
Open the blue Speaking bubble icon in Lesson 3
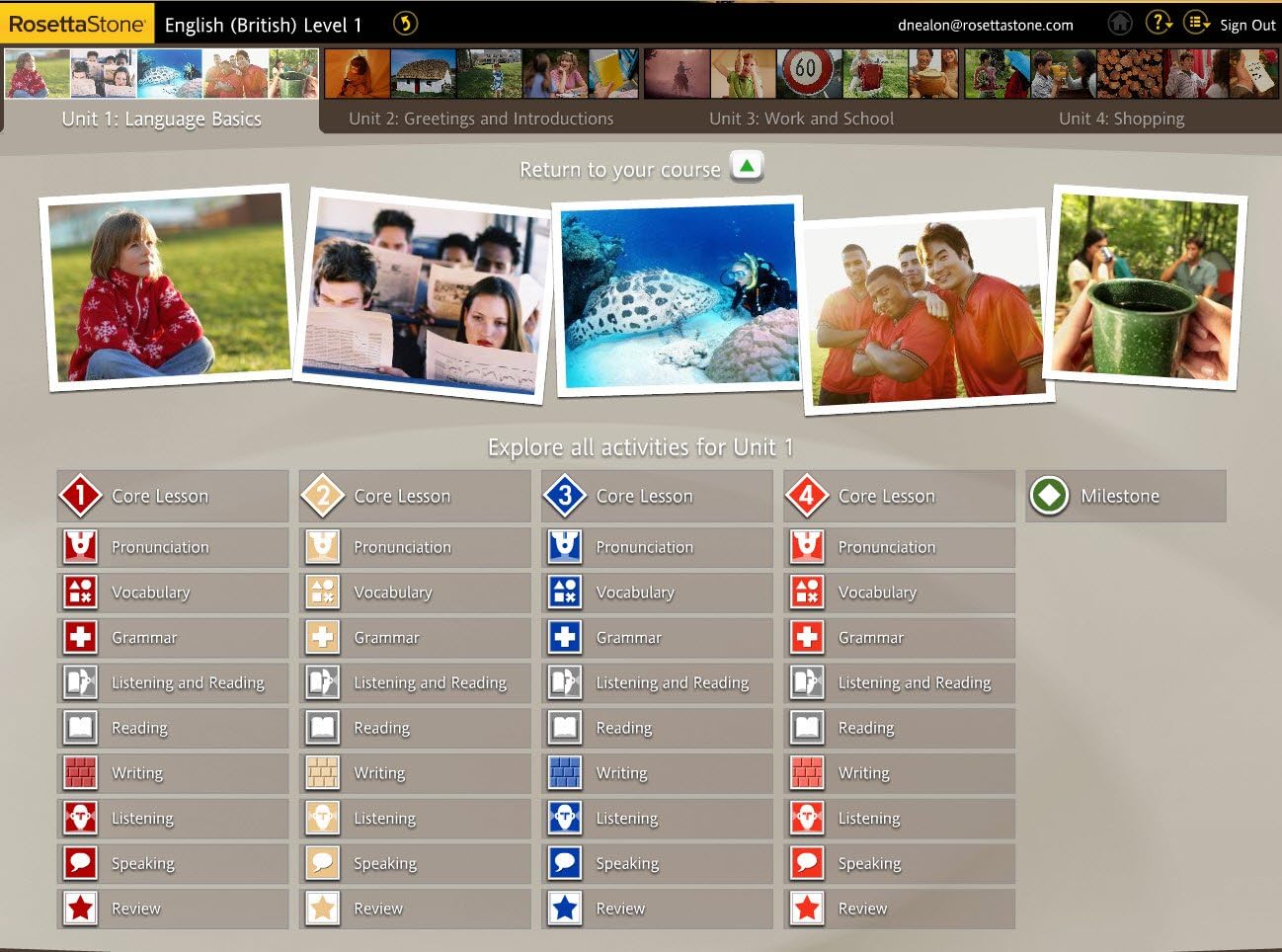click(565, 863)
